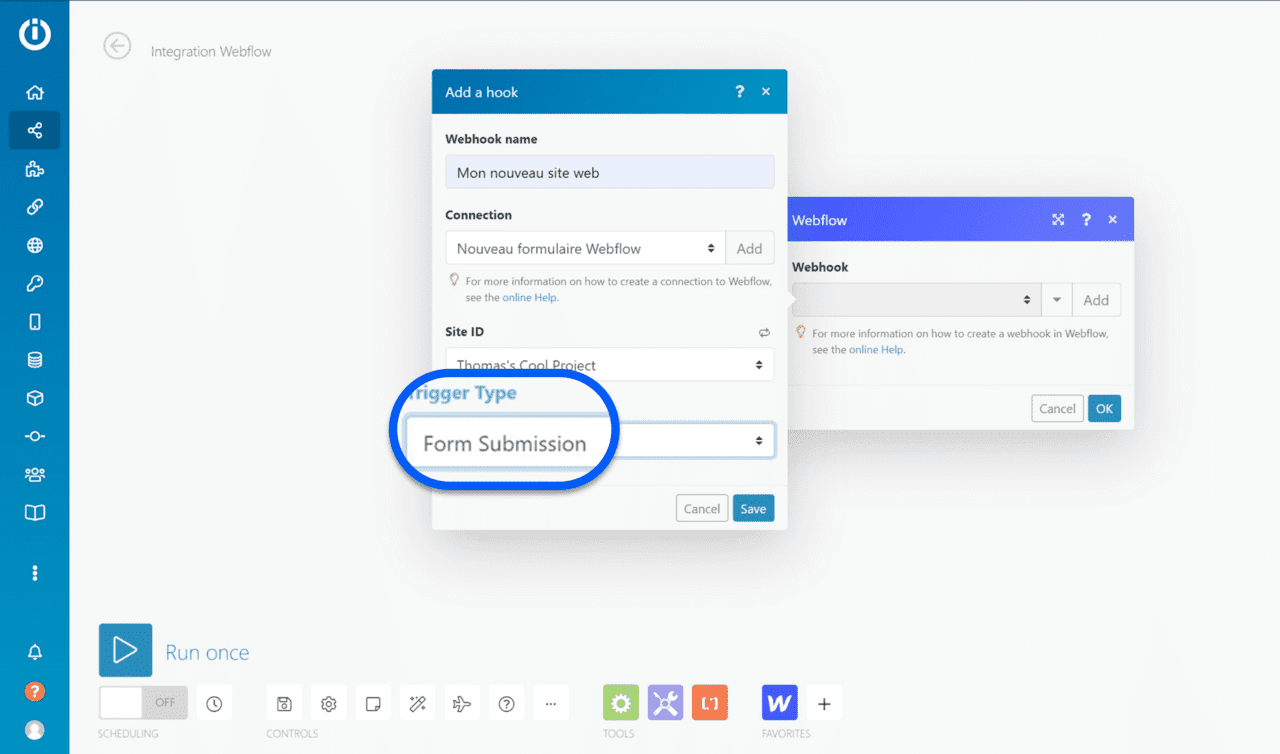
Task: Open online Help link in Add a hook
Action: pyautogui.click(x=530, y=298)
